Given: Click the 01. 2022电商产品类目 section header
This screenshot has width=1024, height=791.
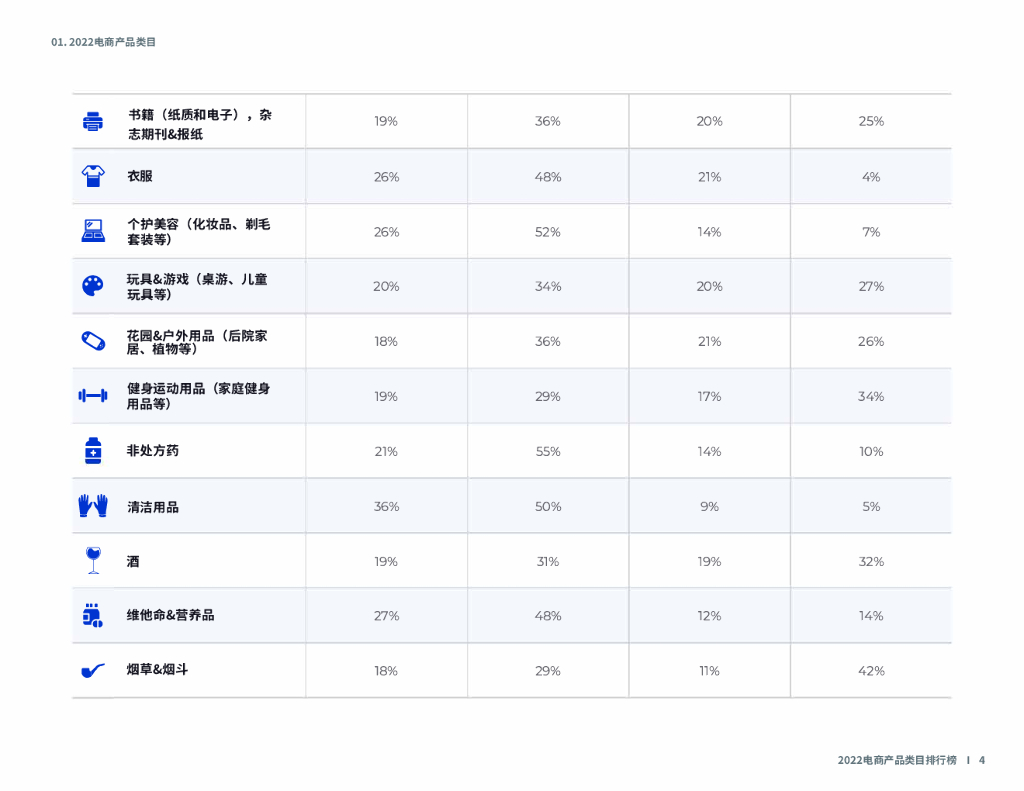Looking at the screenshot, I should [x=104, y=42].
